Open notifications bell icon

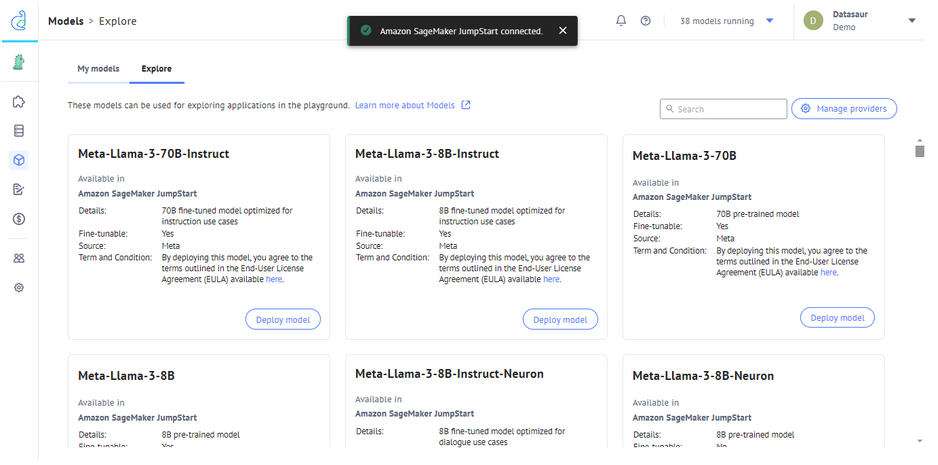pyautogui.click(x=621, y=21)
